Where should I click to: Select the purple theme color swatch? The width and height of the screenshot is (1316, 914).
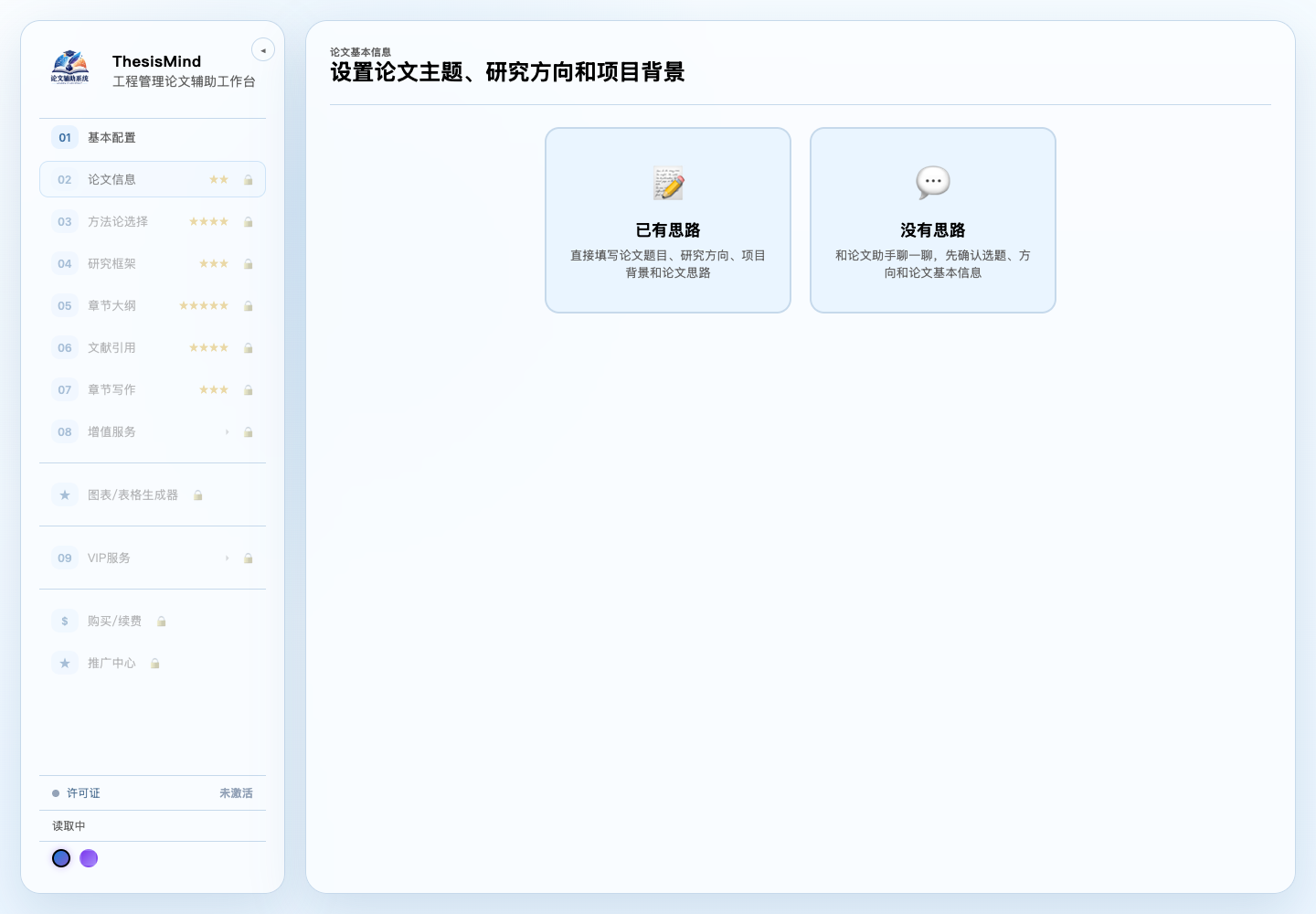[x=89, y=858]
